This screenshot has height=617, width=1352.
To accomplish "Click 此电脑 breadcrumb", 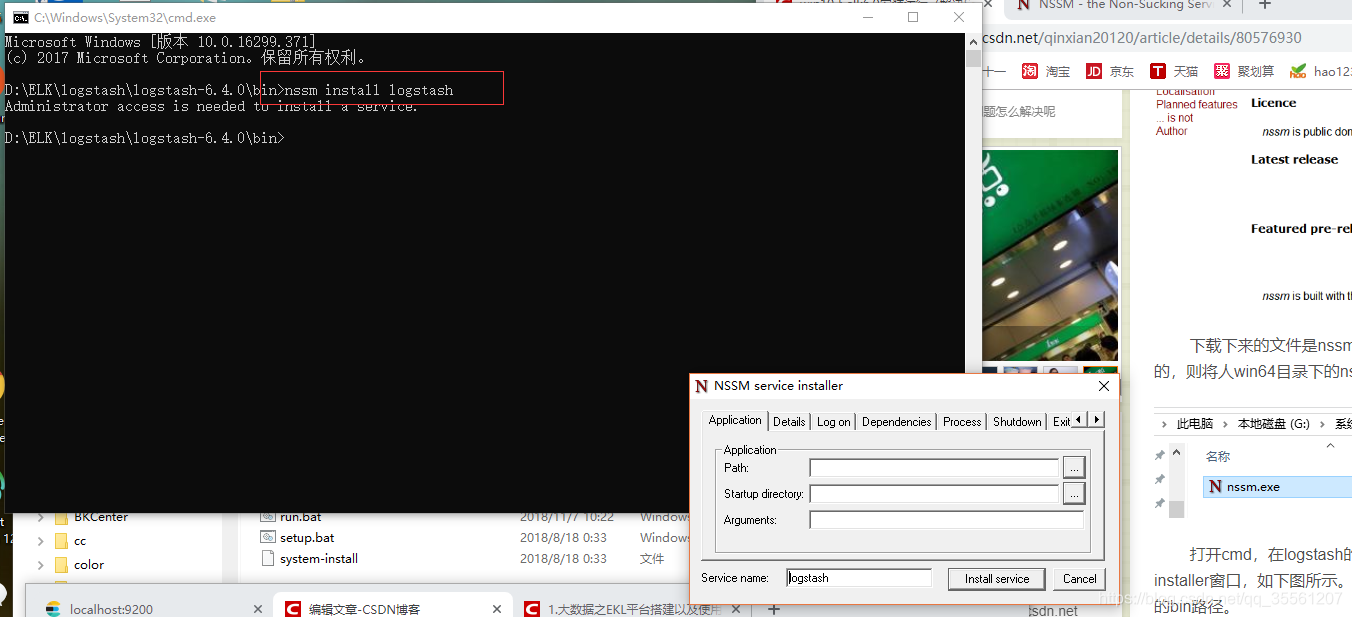I will (1195, 424).
